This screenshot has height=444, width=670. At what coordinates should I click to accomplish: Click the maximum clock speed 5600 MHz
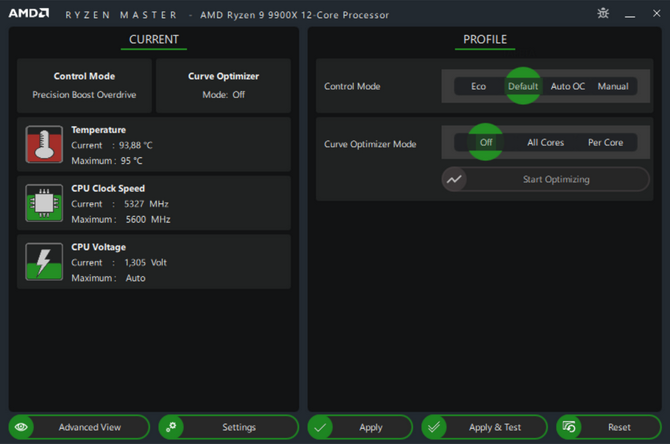[x=148, y=219]
